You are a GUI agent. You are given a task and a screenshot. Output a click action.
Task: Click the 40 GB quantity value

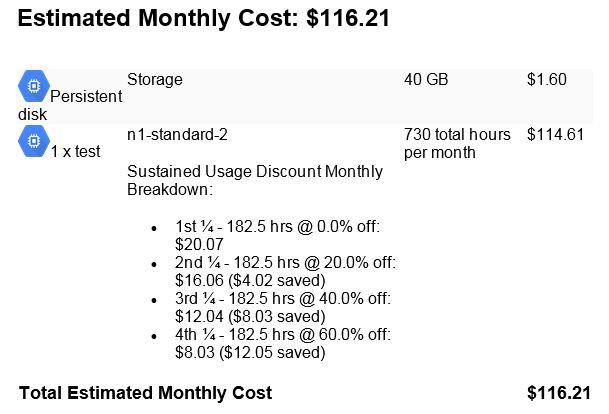pos(426,79)
